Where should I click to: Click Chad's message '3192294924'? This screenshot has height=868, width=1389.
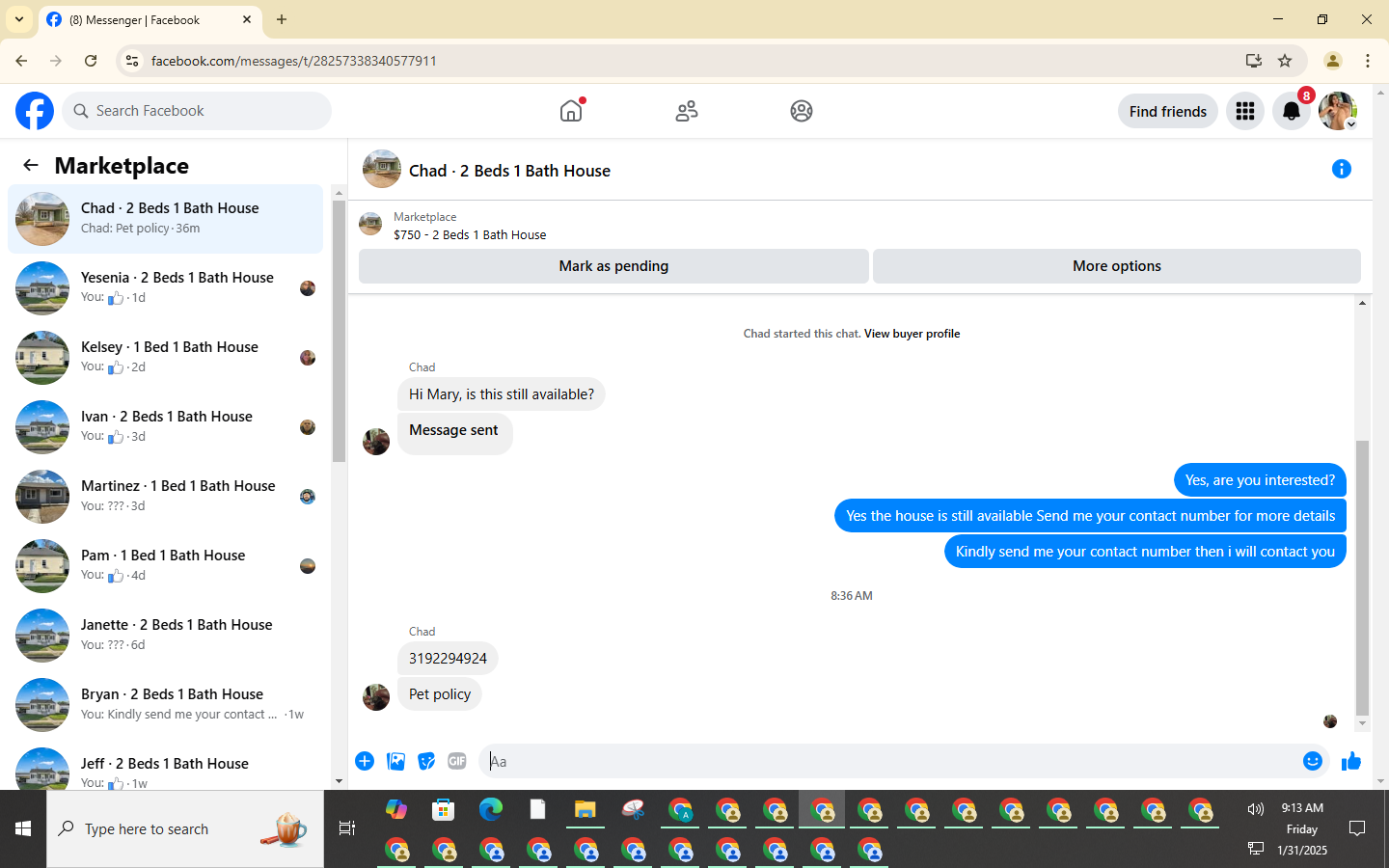tap(448, 659)
